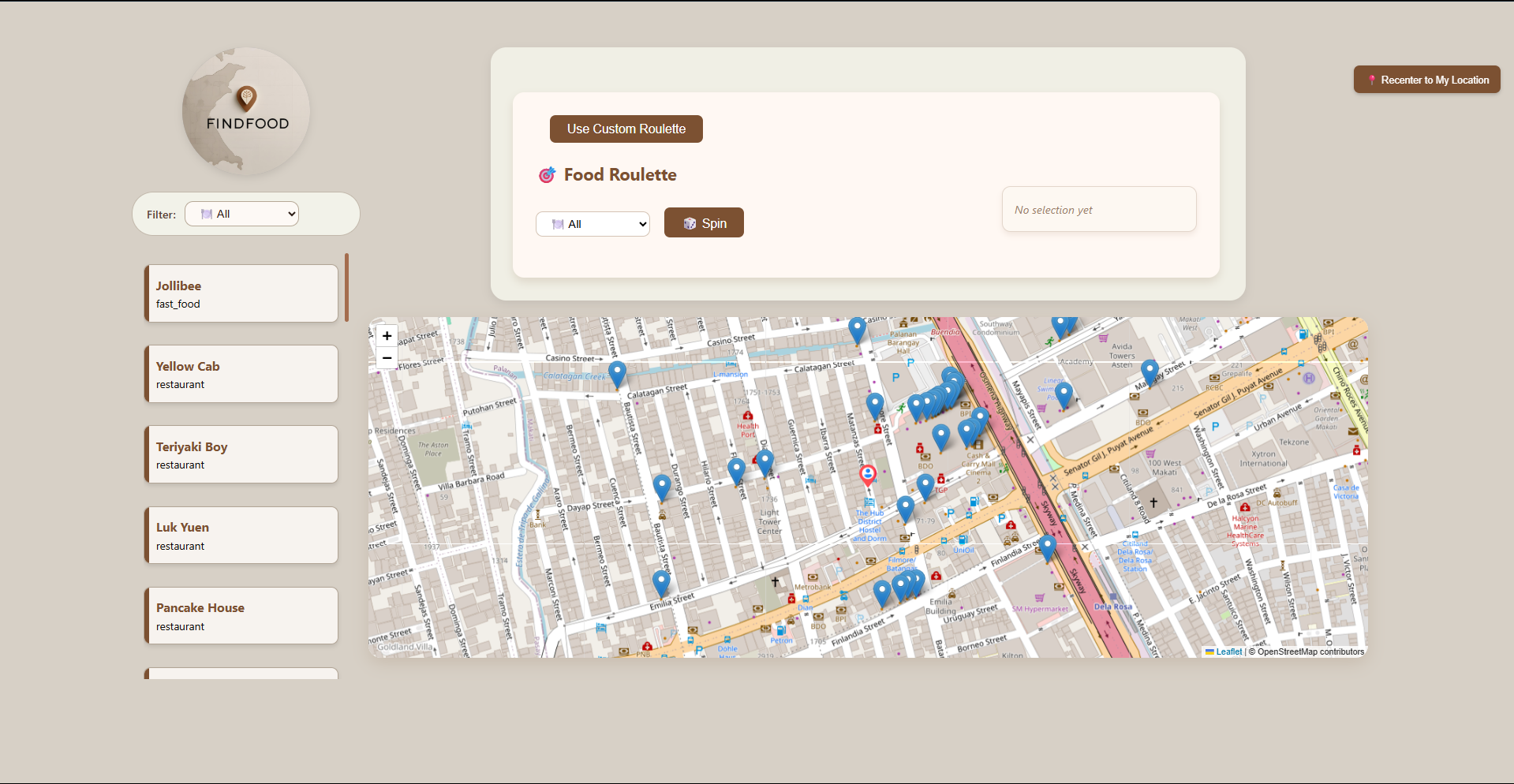1514x784 pixels.
Task: Click the No selection yet result box
Action: tap(1099, 209)
